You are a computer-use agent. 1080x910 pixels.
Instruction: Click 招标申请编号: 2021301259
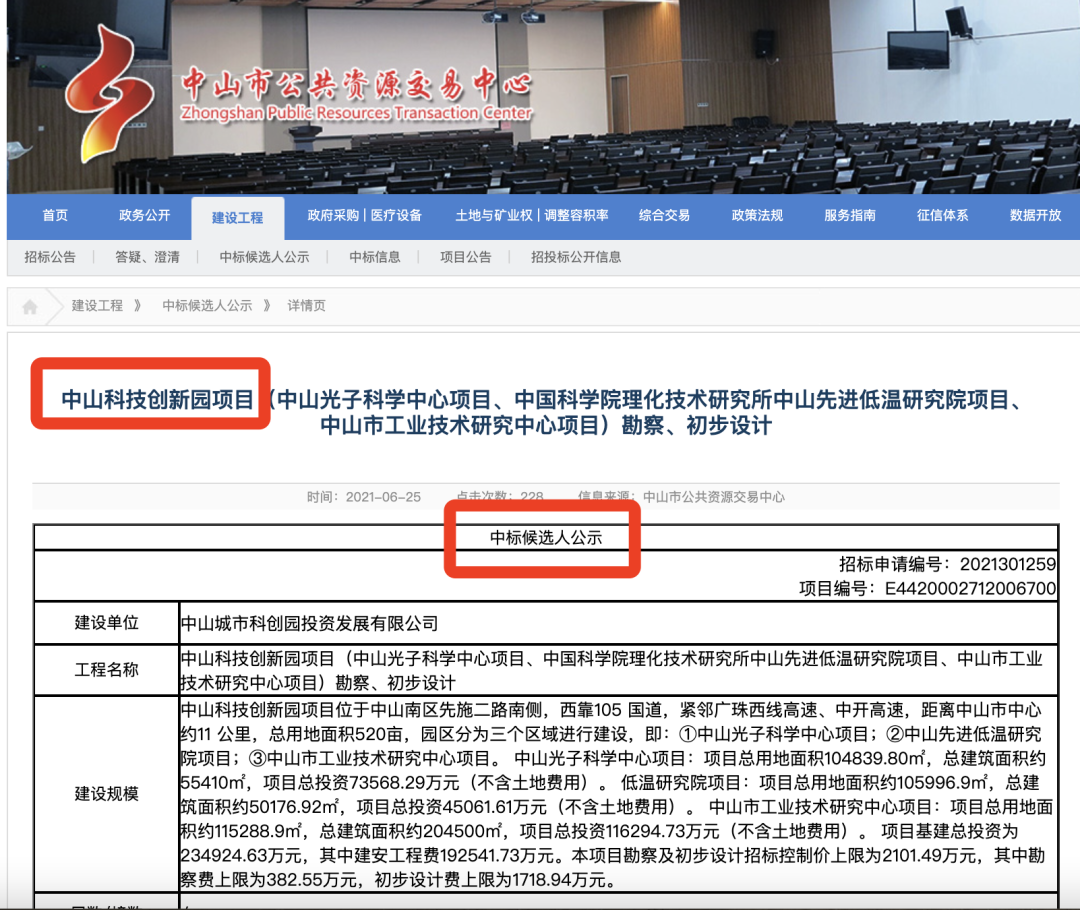point(947,564)
